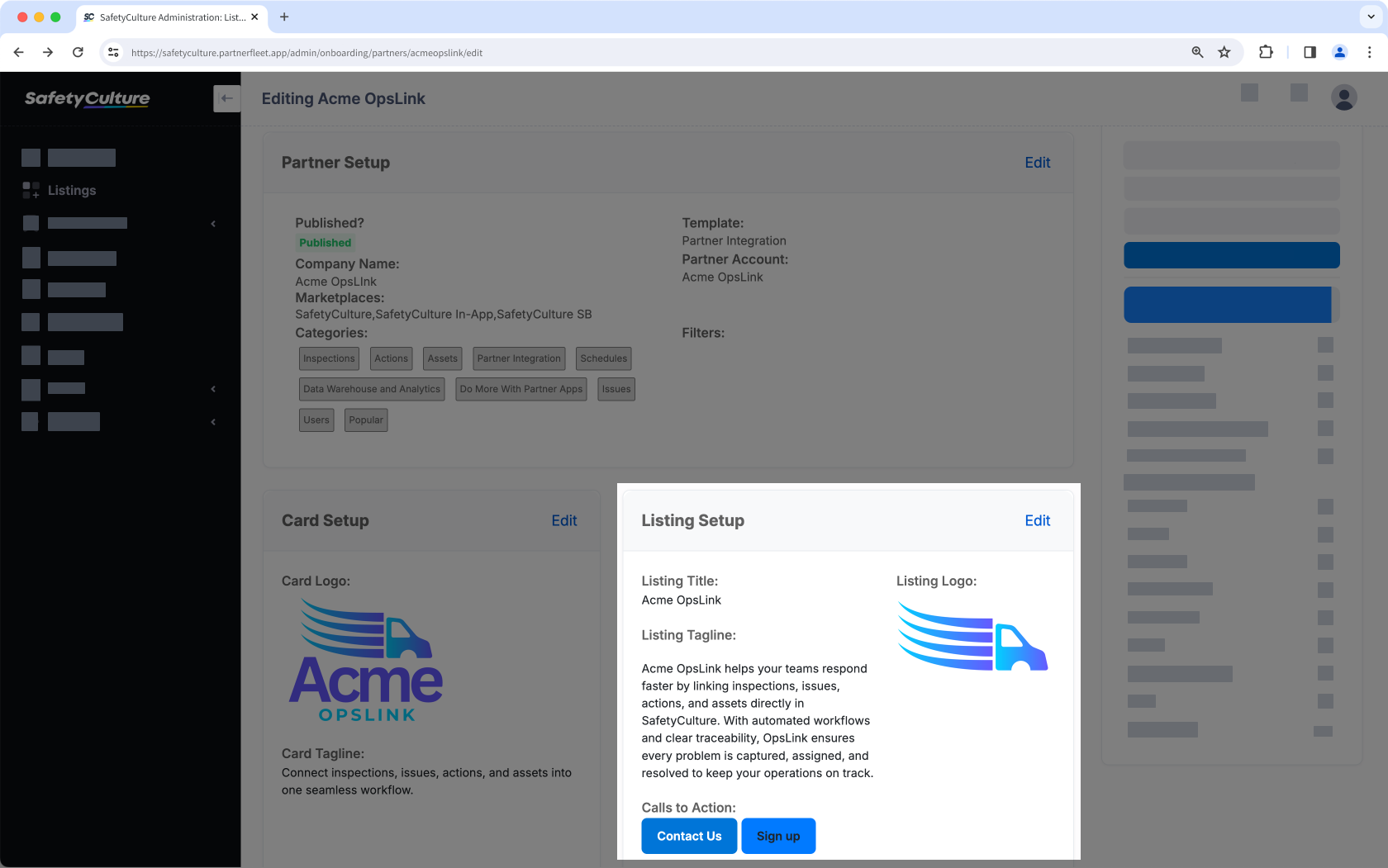Click the Acme OpsLink card logo image

pos(366,661)
